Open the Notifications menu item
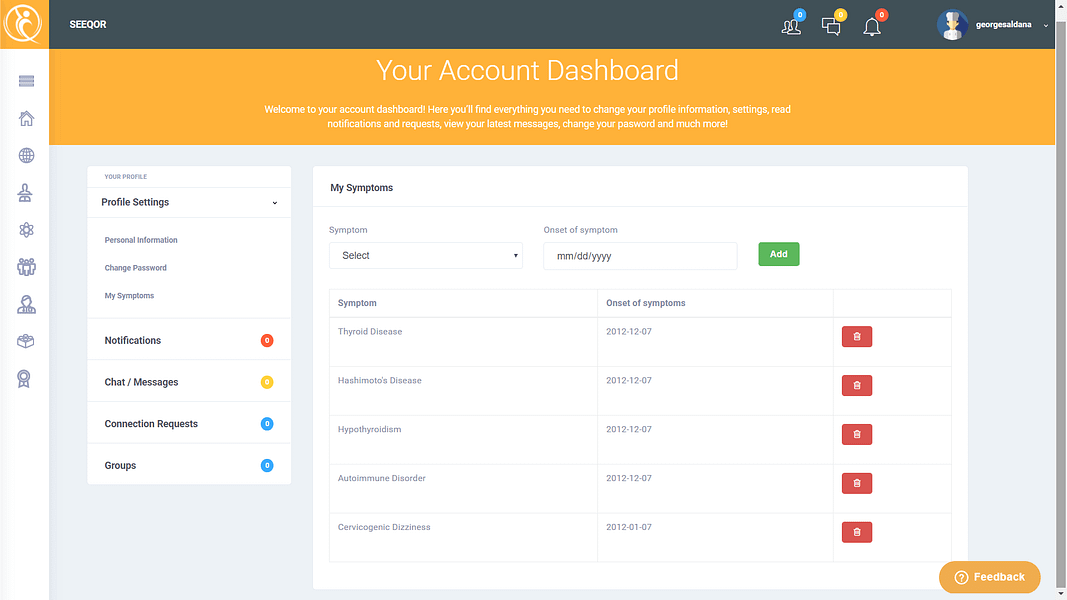 189,340
